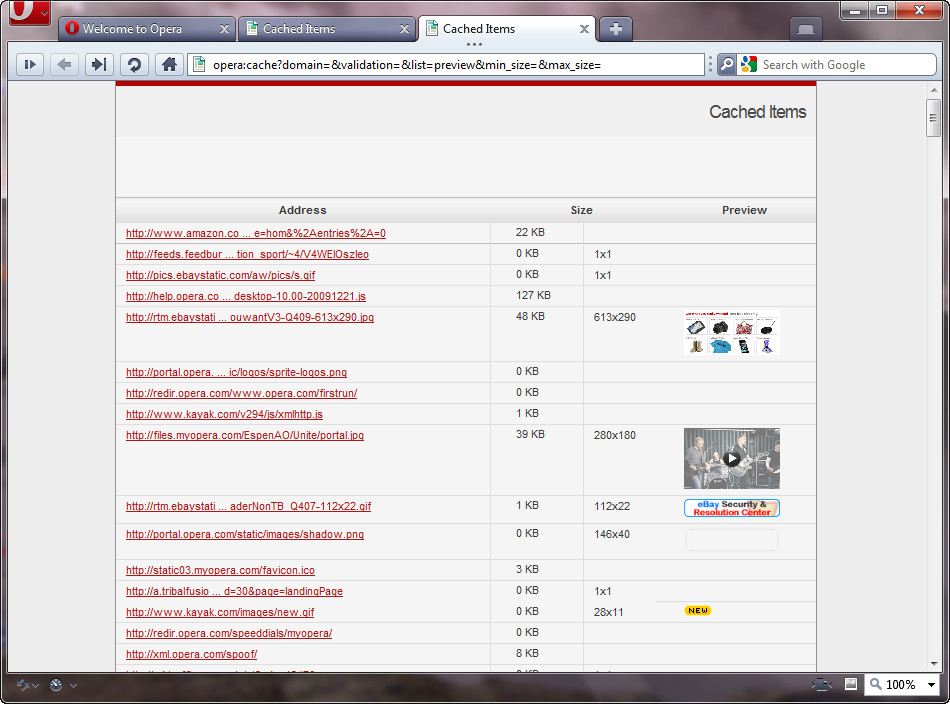Open the closed tabs trash button
950x704 pixels.
pos(805,29)
